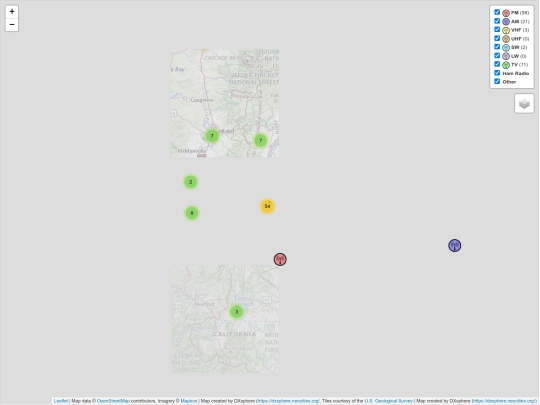Uncheck the FM stations checkbox
Viewport: 540px width, 405px height.
point(497,12)
